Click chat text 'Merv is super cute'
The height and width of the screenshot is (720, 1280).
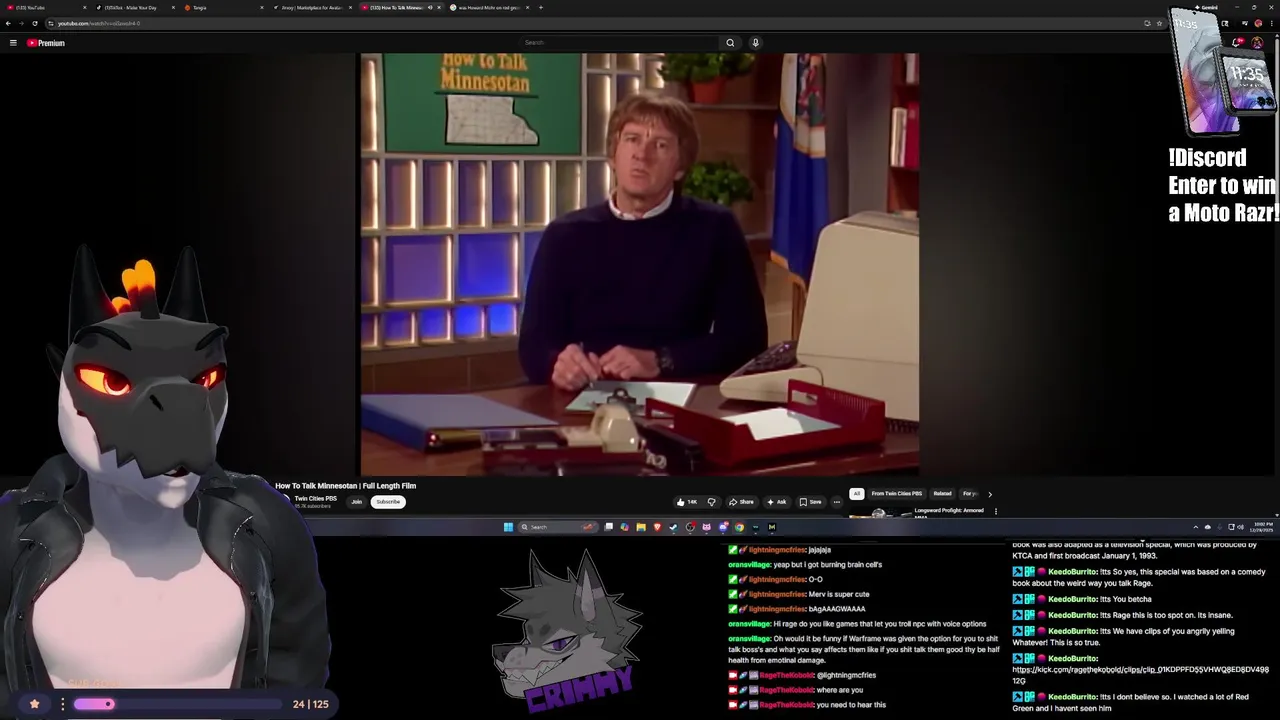[839, 594]
